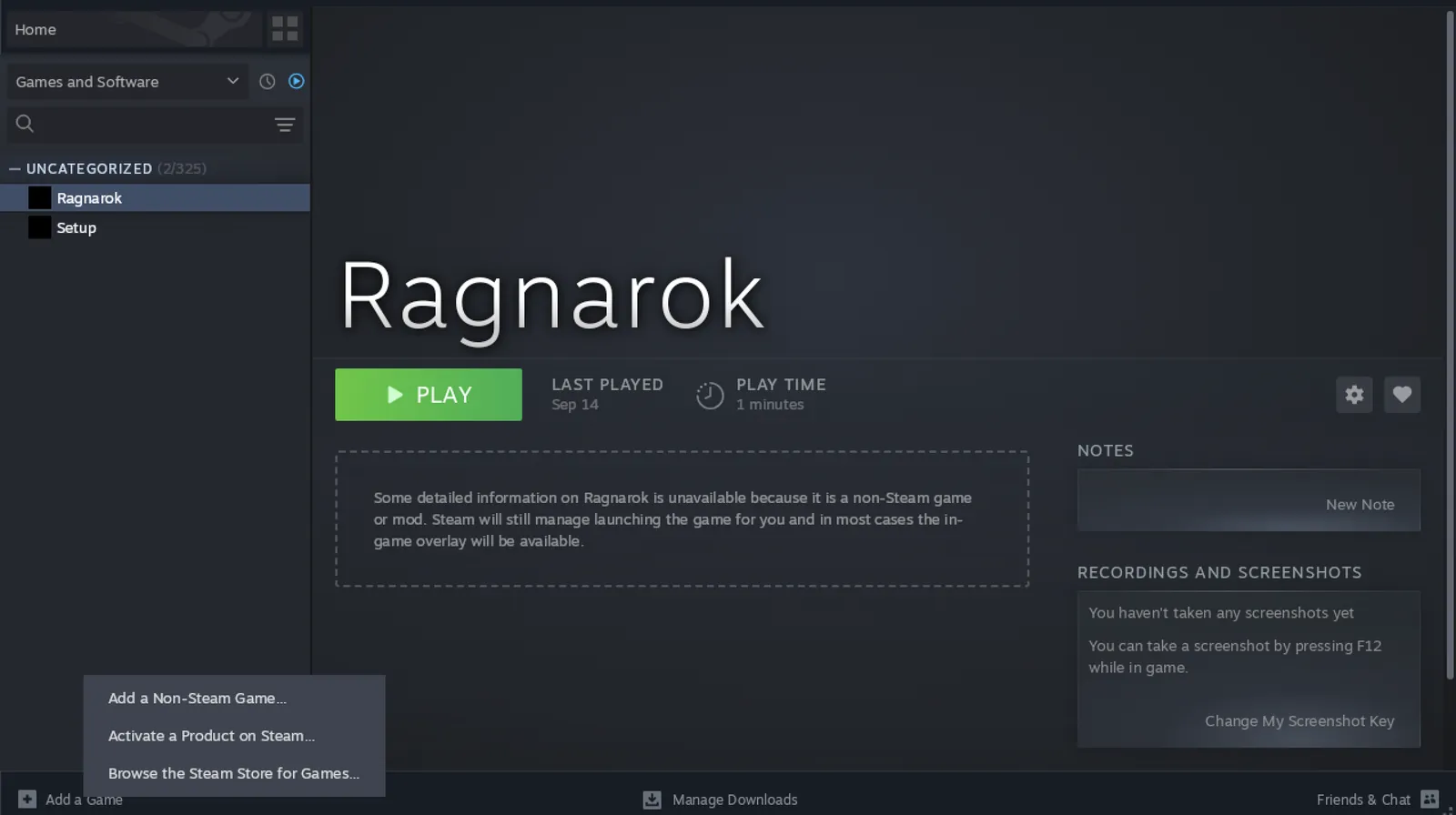The height and width of the screenshot is (815, 1456).
Task: Open the Friends & Chat icon
Action: pyautogui.click(x=1430, y=799)
